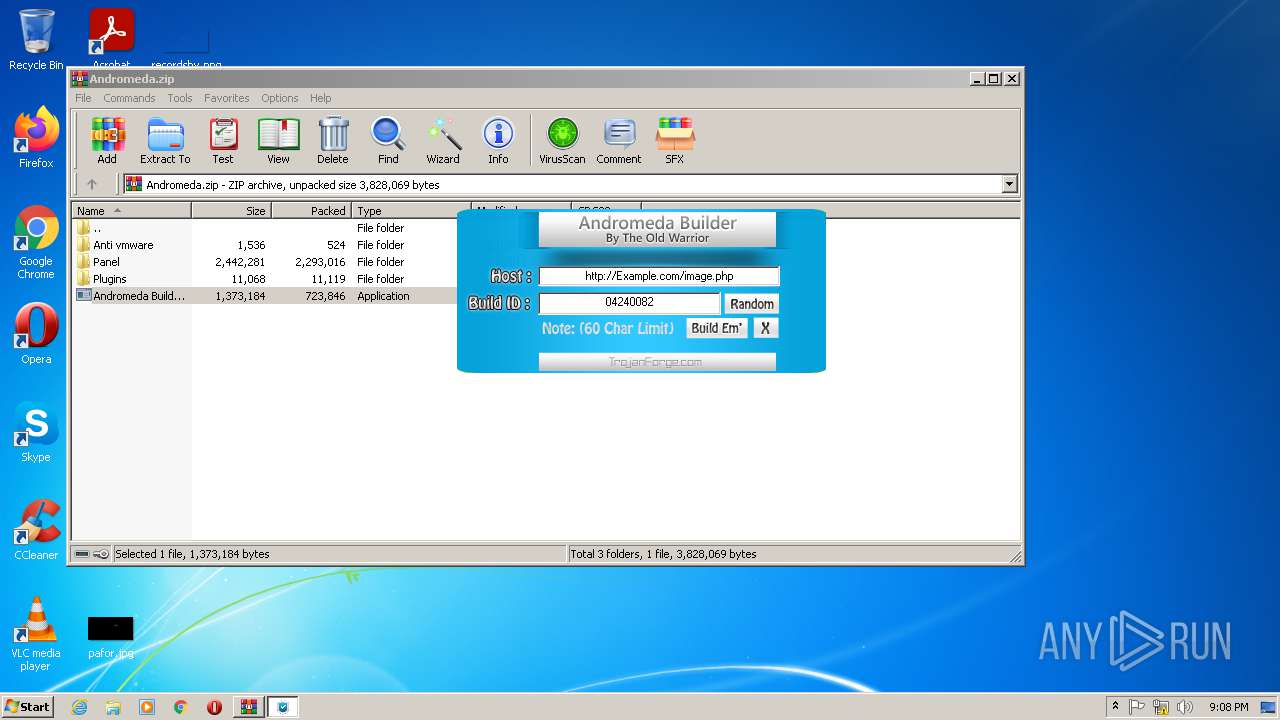Click the Add toolbar icon in WinRAR
This screenshot has width=1280, height=720.
coord(107,140)
